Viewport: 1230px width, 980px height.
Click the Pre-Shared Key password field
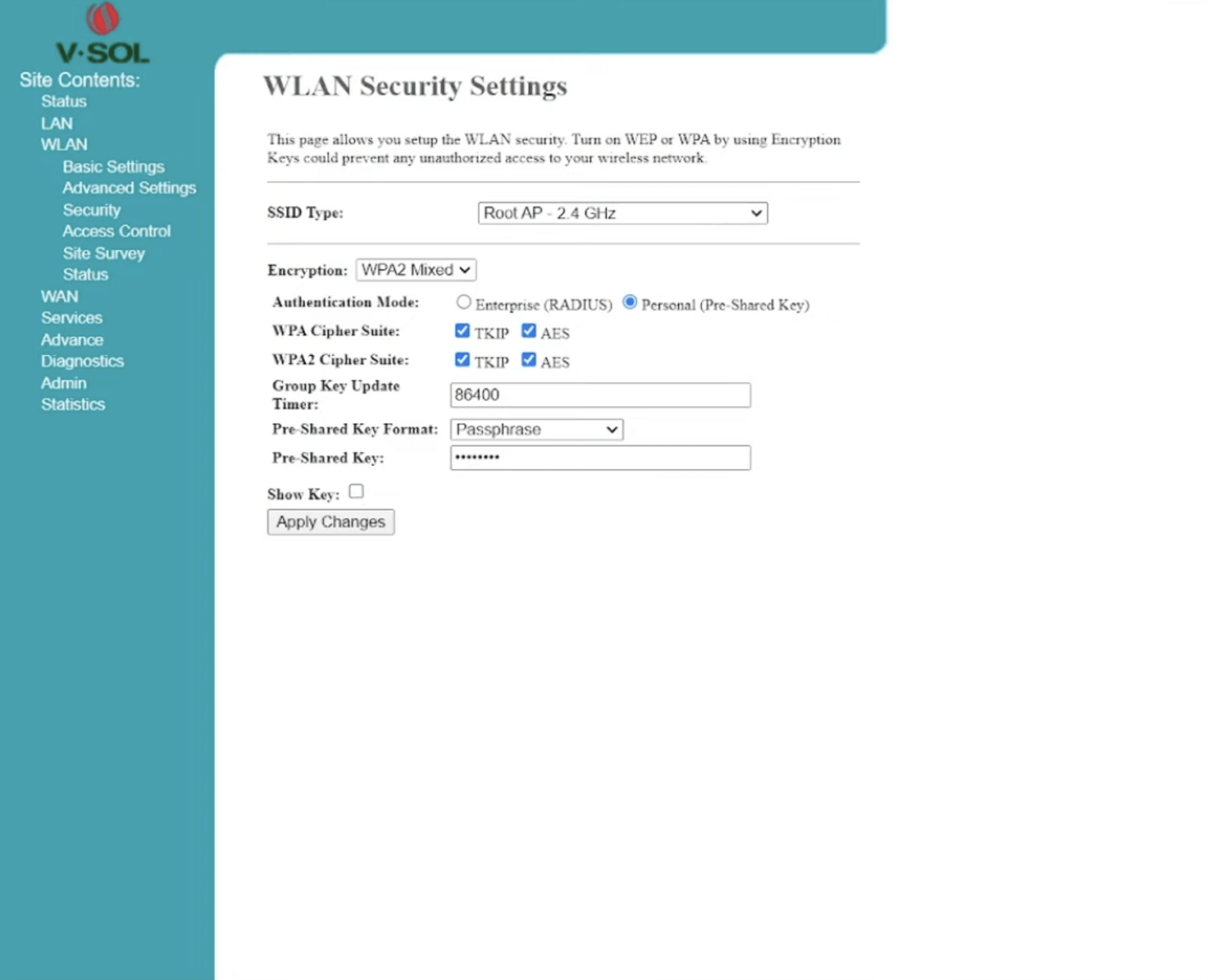[x=600, y=458]
